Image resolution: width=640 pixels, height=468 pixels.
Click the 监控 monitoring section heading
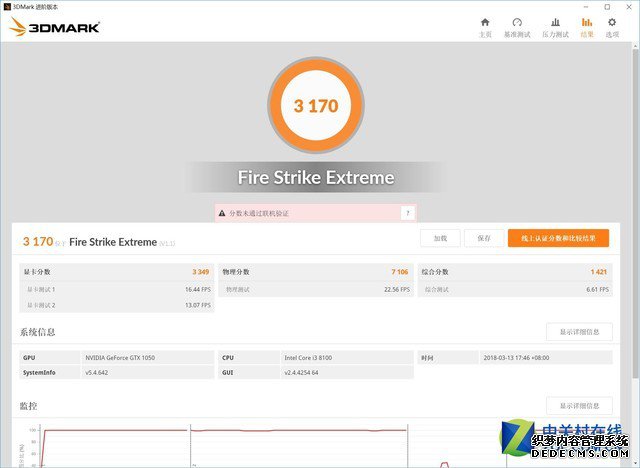coord(29,406)
